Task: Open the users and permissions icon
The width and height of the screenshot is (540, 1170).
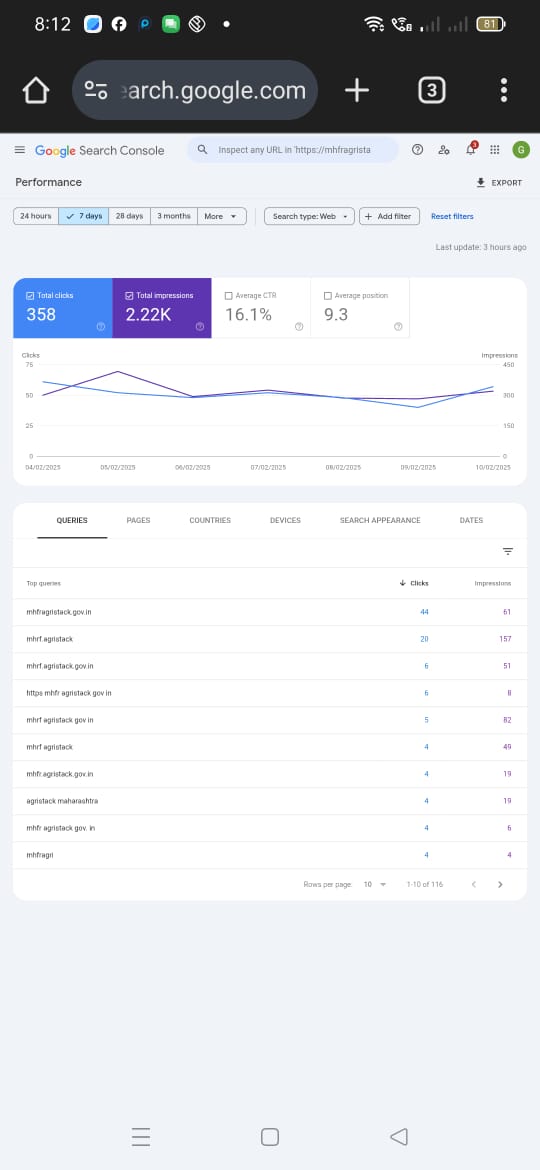Action: [x=444, y=149]
